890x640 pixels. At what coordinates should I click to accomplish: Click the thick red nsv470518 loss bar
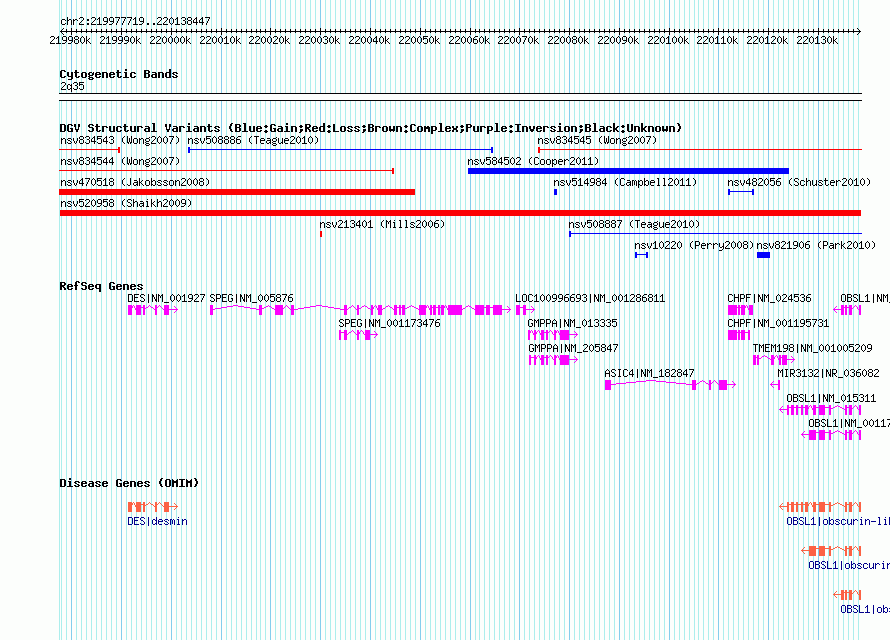[x=237, y=192]
